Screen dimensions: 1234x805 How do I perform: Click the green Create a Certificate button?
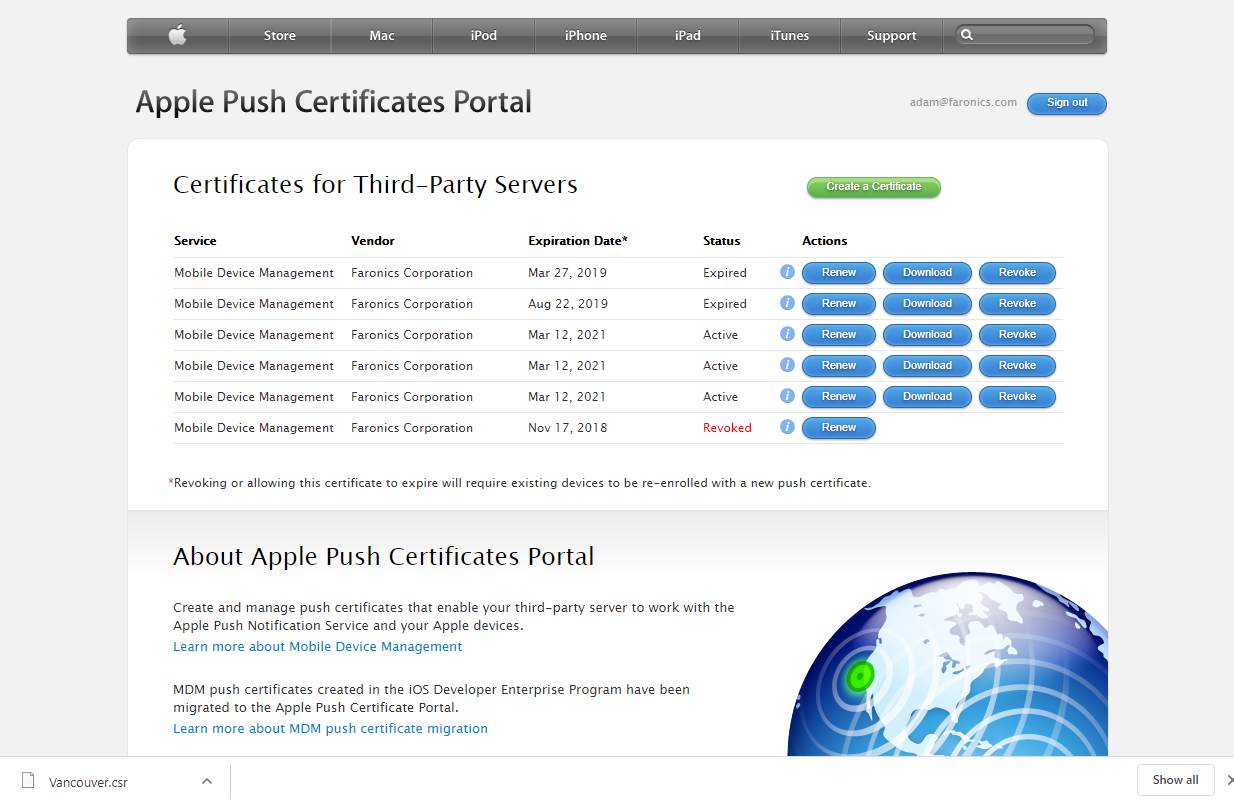(x=874, y=187)
